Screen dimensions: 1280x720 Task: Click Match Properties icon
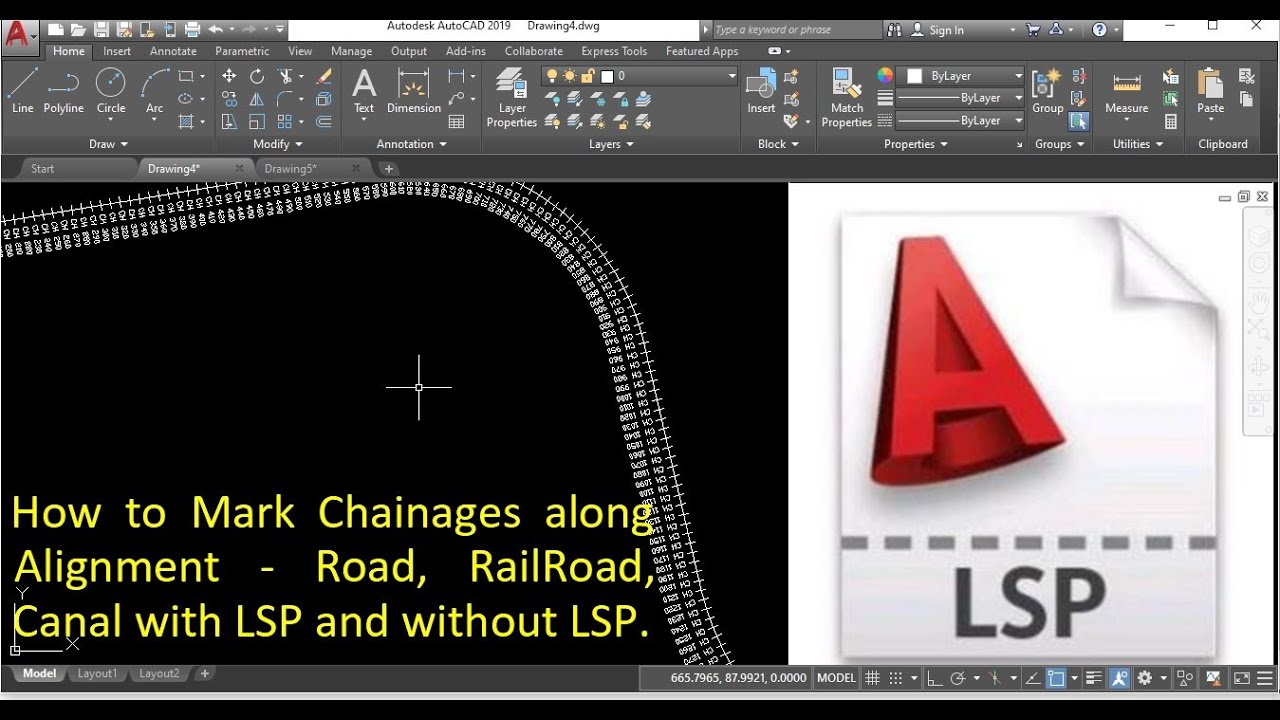(x=847, y=98)
